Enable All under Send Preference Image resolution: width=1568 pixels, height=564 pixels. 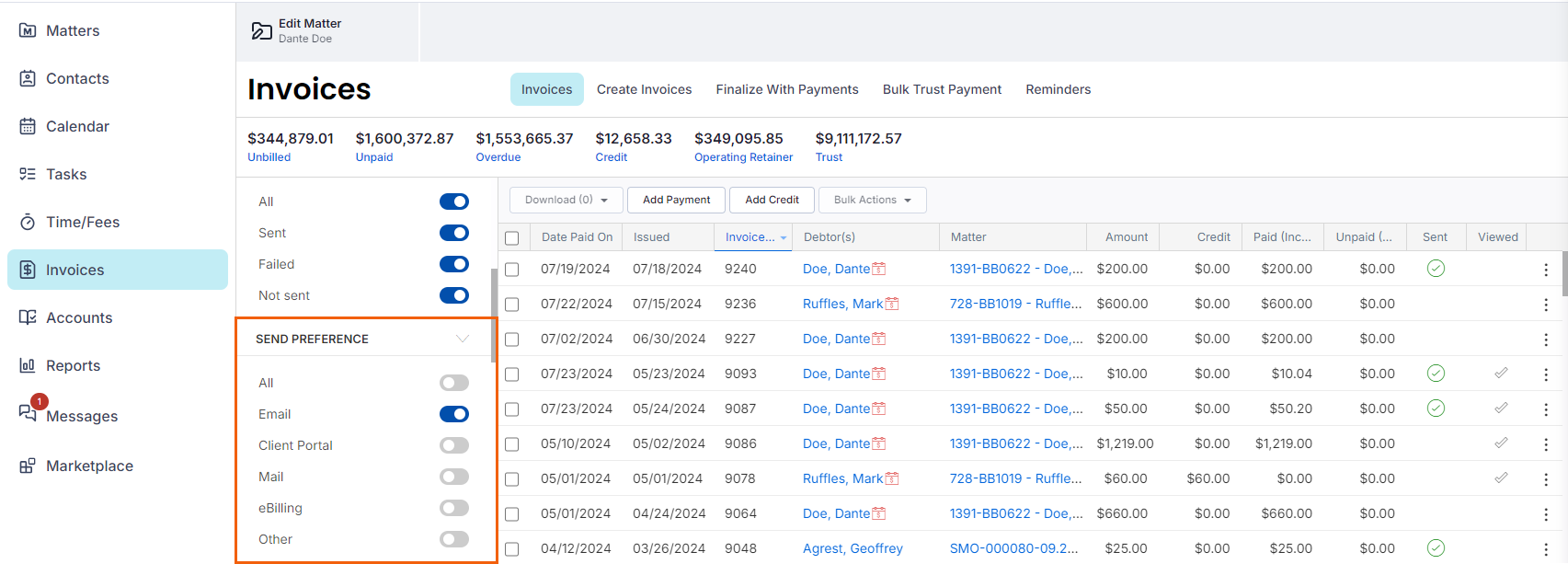[454, 383]
